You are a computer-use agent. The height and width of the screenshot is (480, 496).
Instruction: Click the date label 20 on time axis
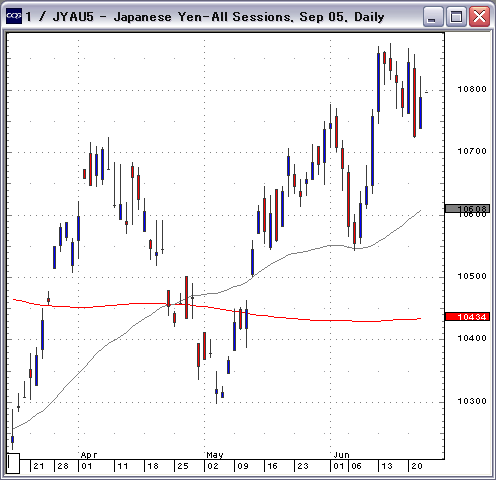417,466
